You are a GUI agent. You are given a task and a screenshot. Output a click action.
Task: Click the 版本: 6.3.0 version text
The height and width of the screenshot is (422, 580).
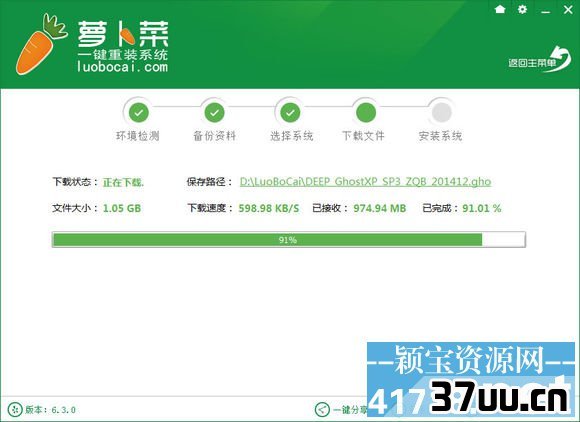coord(51,410)
